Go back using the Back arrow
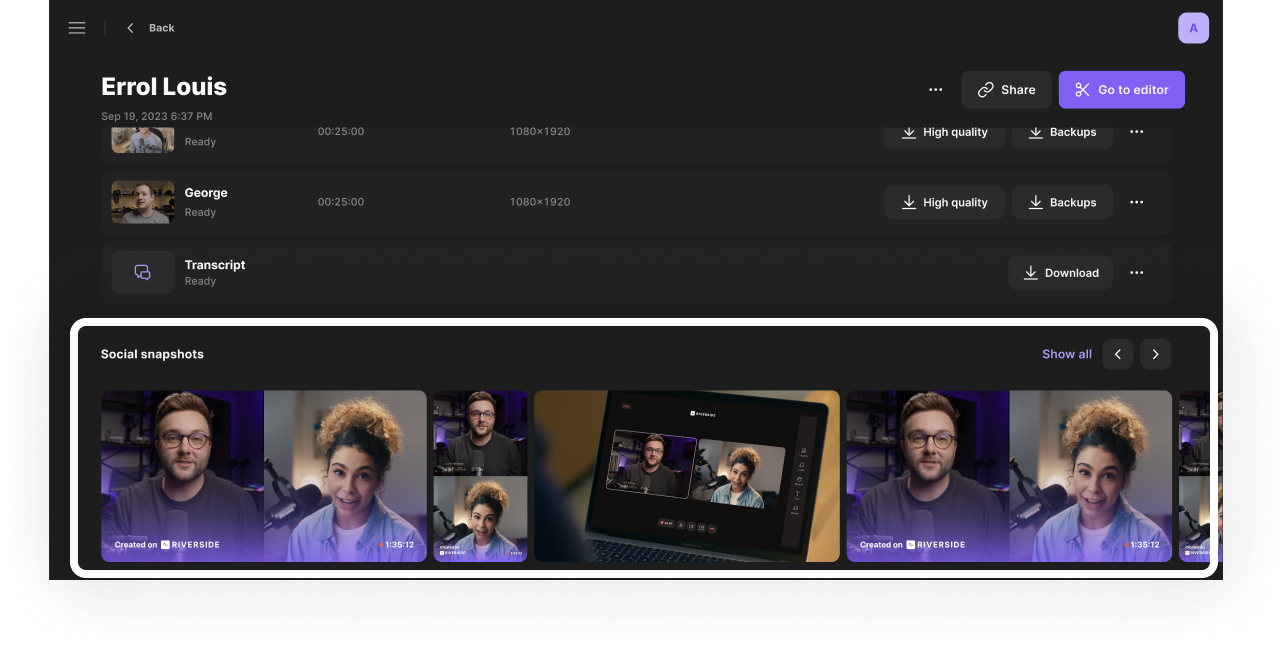1288x648 pixels. (x=150, y=28)
